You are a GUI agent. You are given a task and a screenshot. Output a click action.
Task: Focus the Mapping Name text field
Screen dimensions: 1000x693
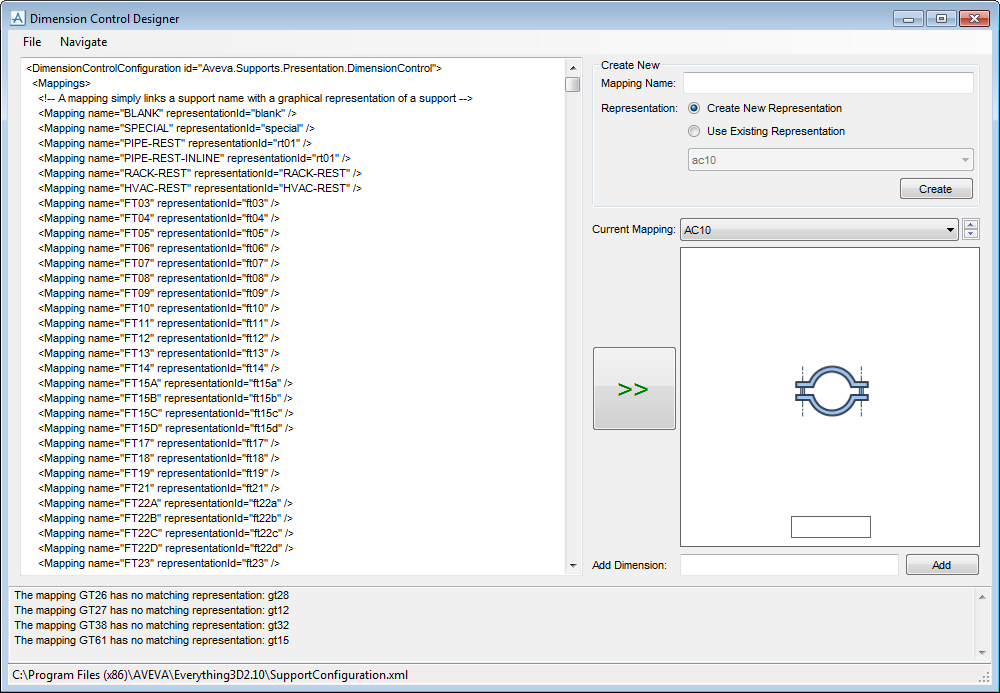point(827,83)
